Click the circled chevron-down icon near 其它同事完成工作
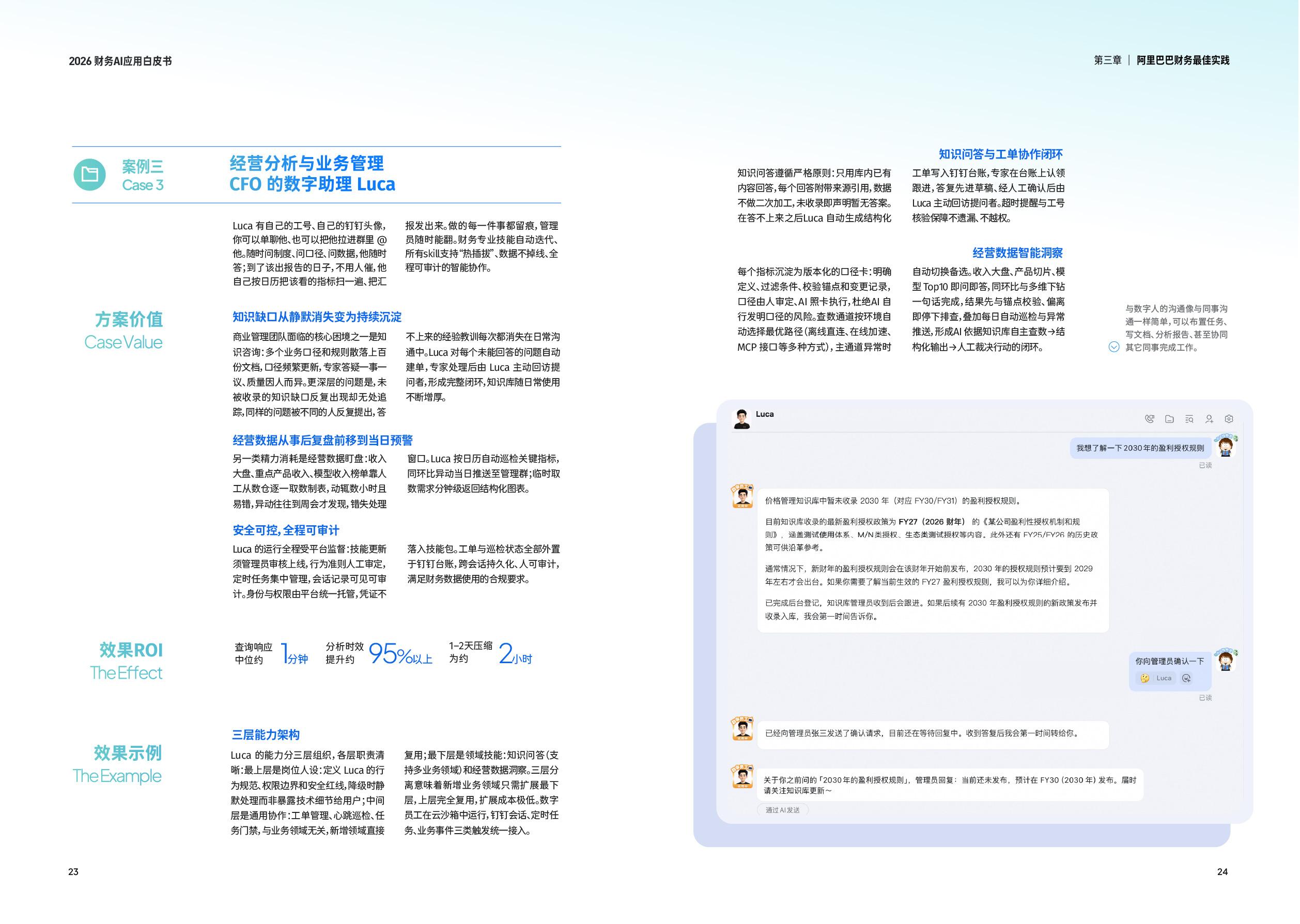 (1114, 347)
